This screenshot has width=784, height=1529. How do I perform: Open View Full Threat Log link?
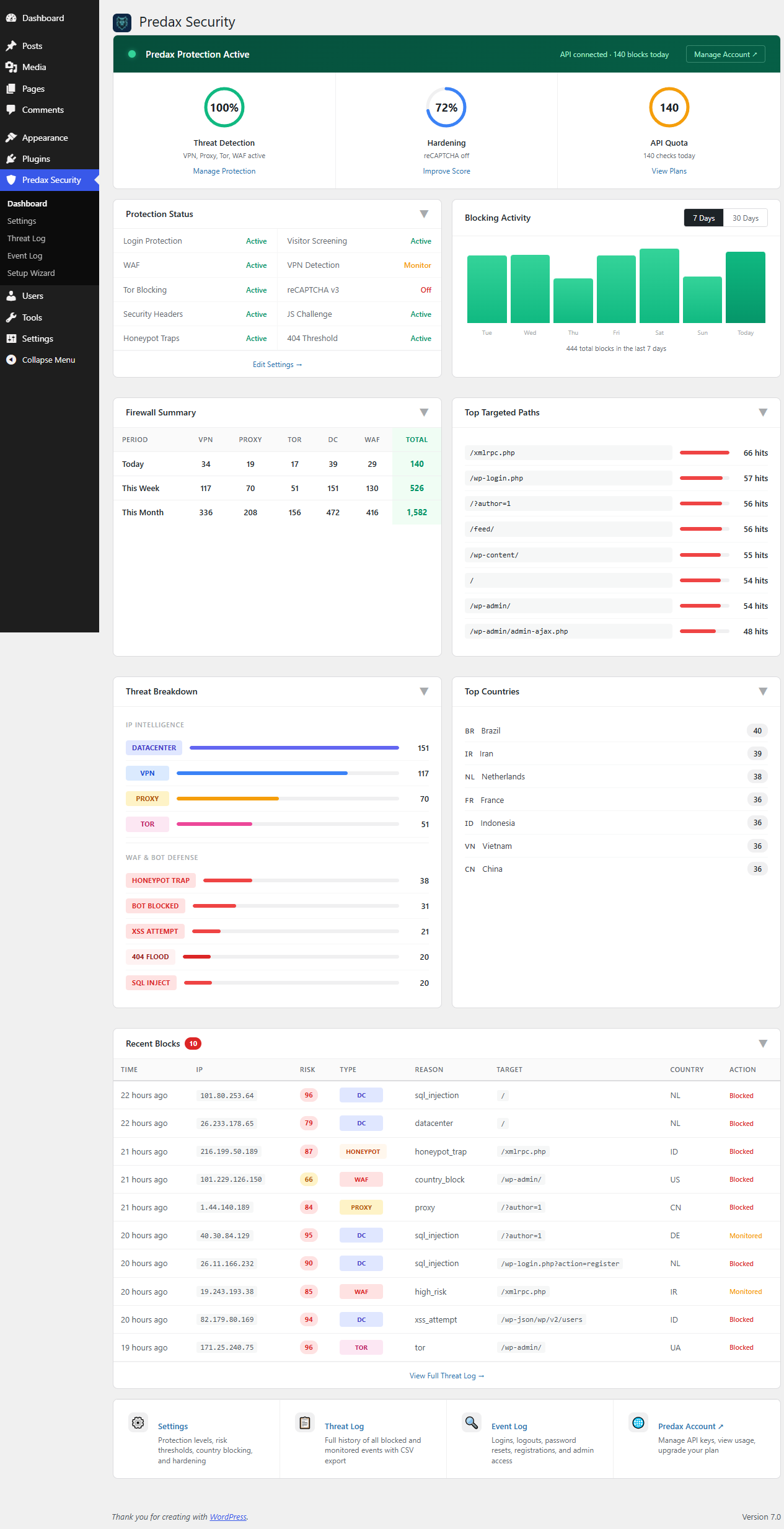[446, 1376]
